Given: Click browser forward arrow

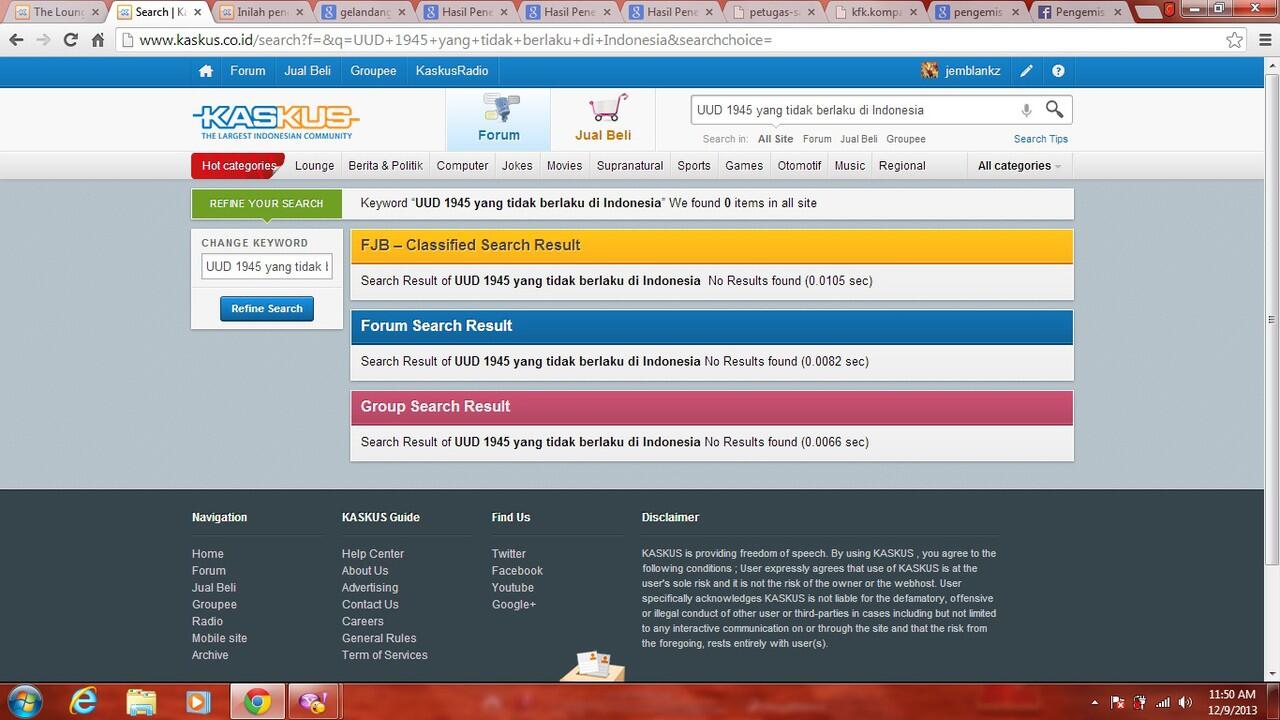Looking at the screenshot, I should 43,40.
